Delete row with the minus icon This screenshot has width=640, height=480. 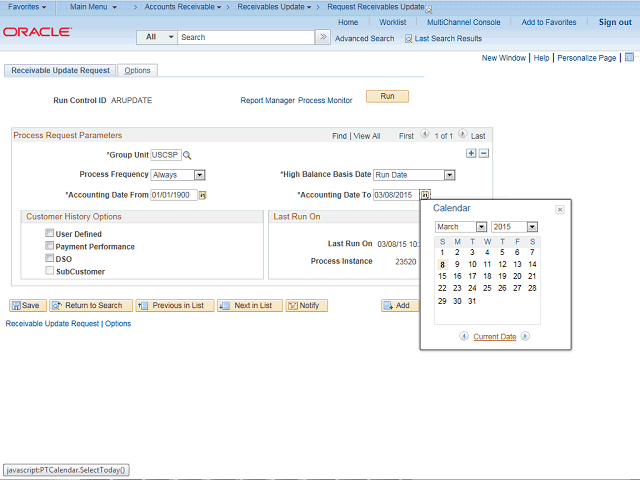coord(484,153)
